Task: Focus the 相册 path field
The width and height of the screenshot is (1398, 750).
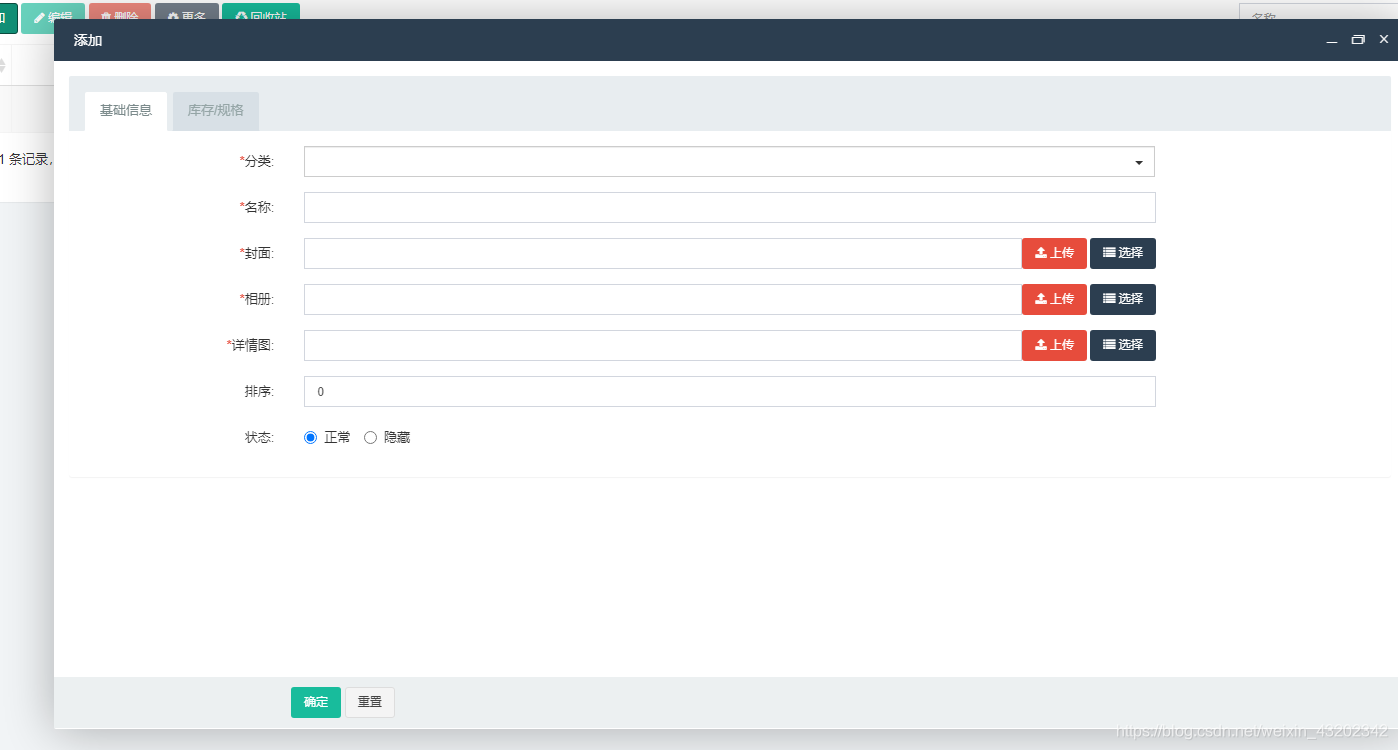Action: click(662, 299)
